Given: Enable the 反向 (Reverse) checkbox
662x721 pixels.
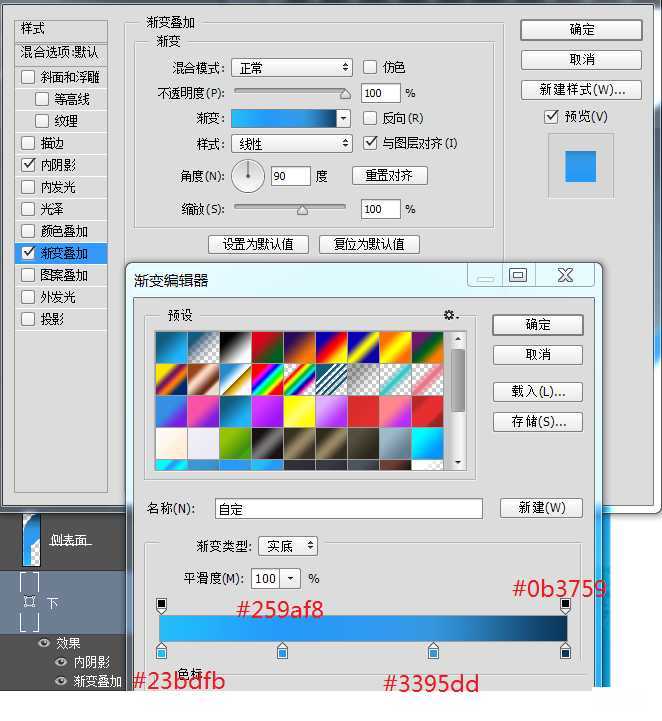Looking at the screenshot, I should 371,119.
